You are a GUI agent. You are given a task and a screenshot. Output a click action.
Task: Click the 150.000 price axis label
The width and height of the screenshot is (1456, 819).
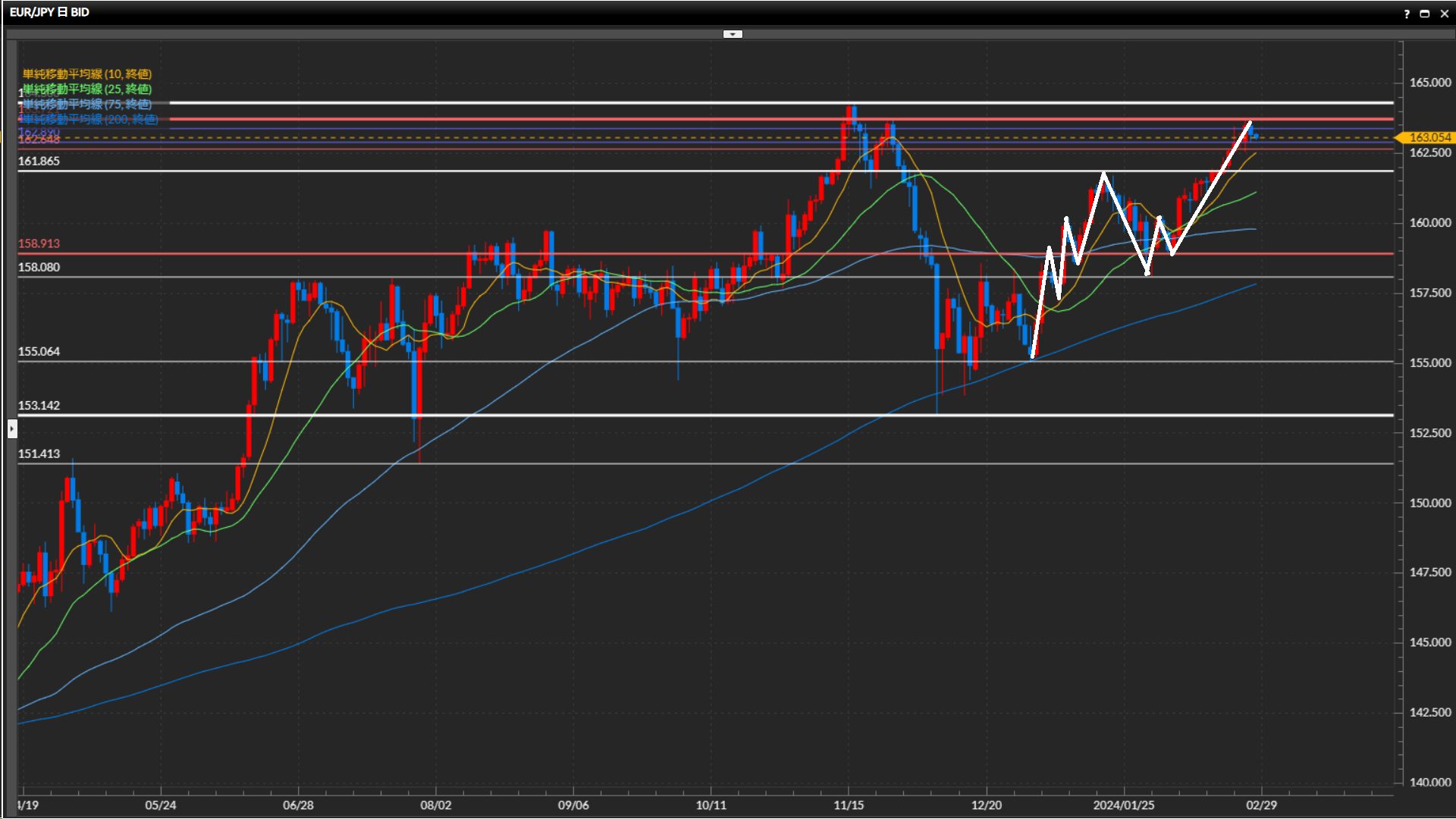click(x=1429, y=503)
